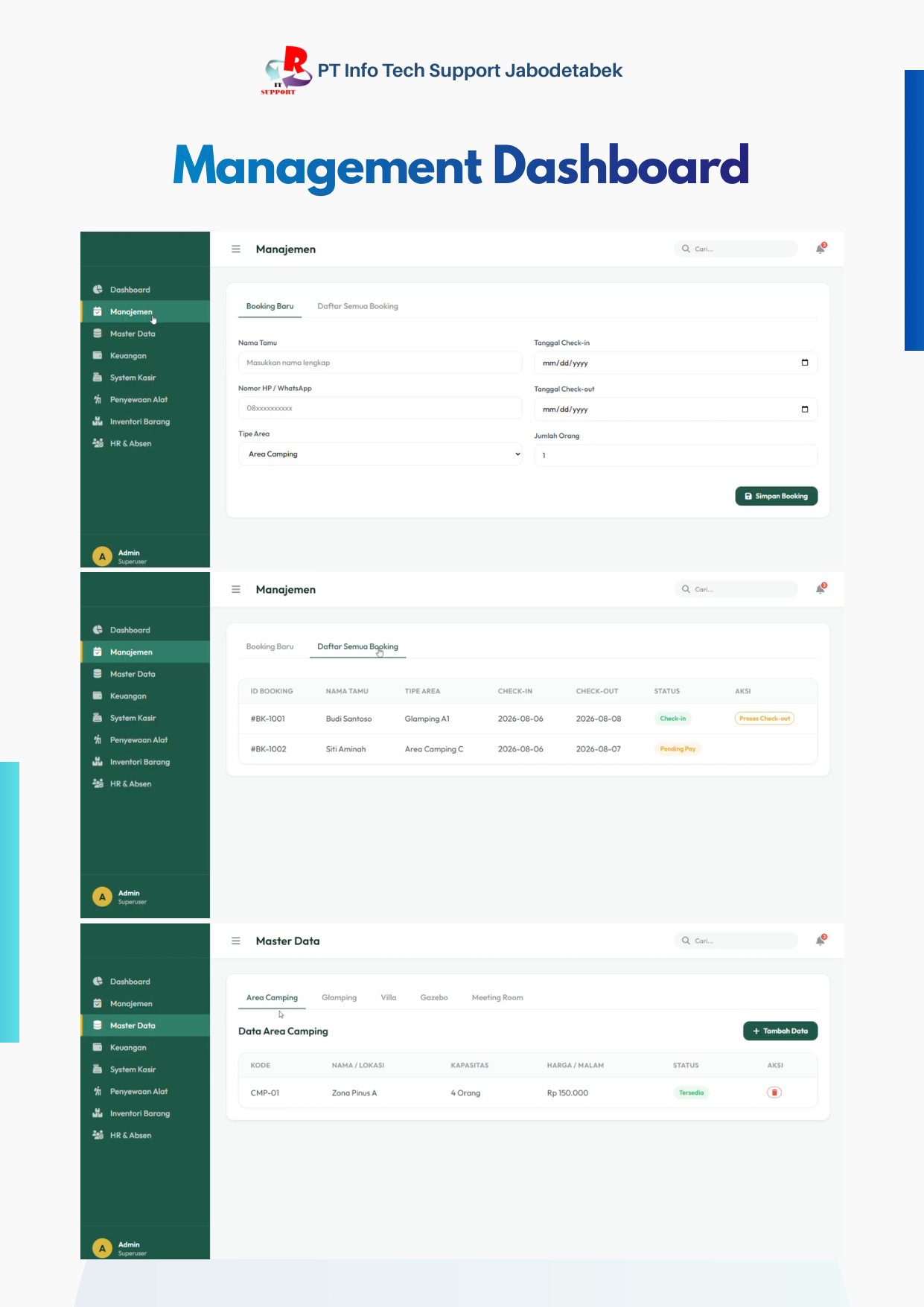Select Master Data icon in booking form screen sidebar

point(98,334)
